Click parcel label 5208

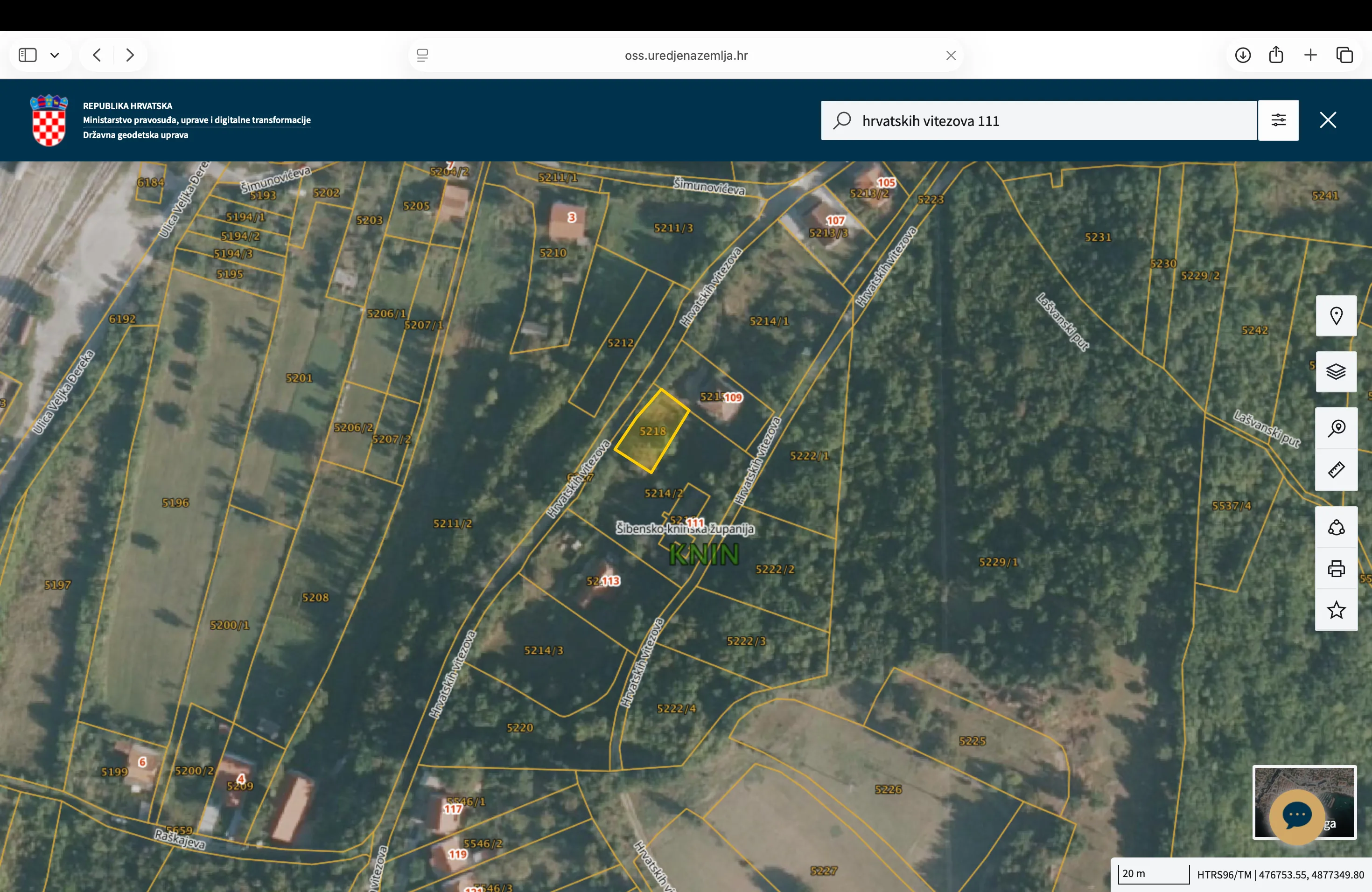click(x=315, y=598)
